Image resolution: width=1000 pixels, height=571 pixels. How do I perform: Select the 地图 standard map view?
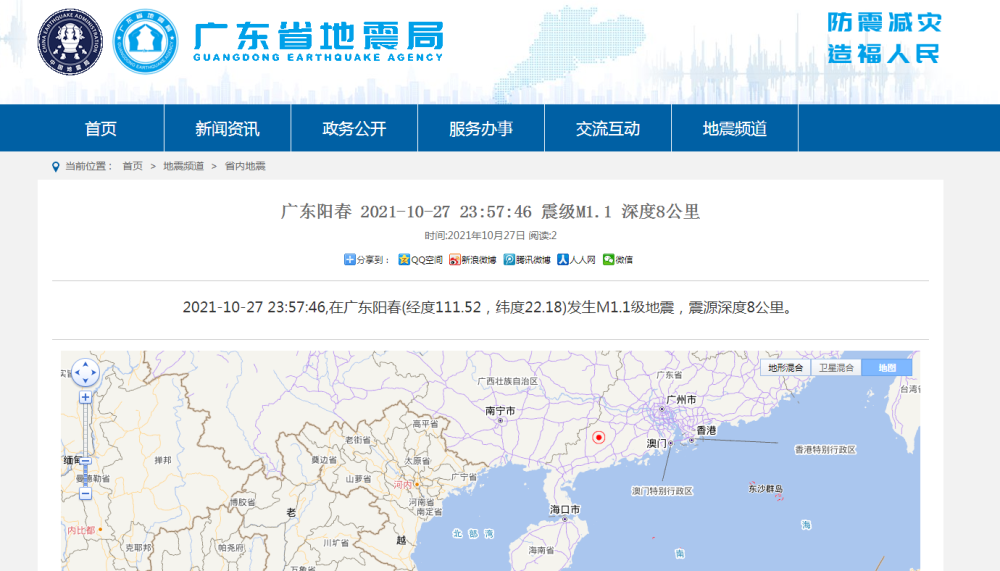pos(887,367)
